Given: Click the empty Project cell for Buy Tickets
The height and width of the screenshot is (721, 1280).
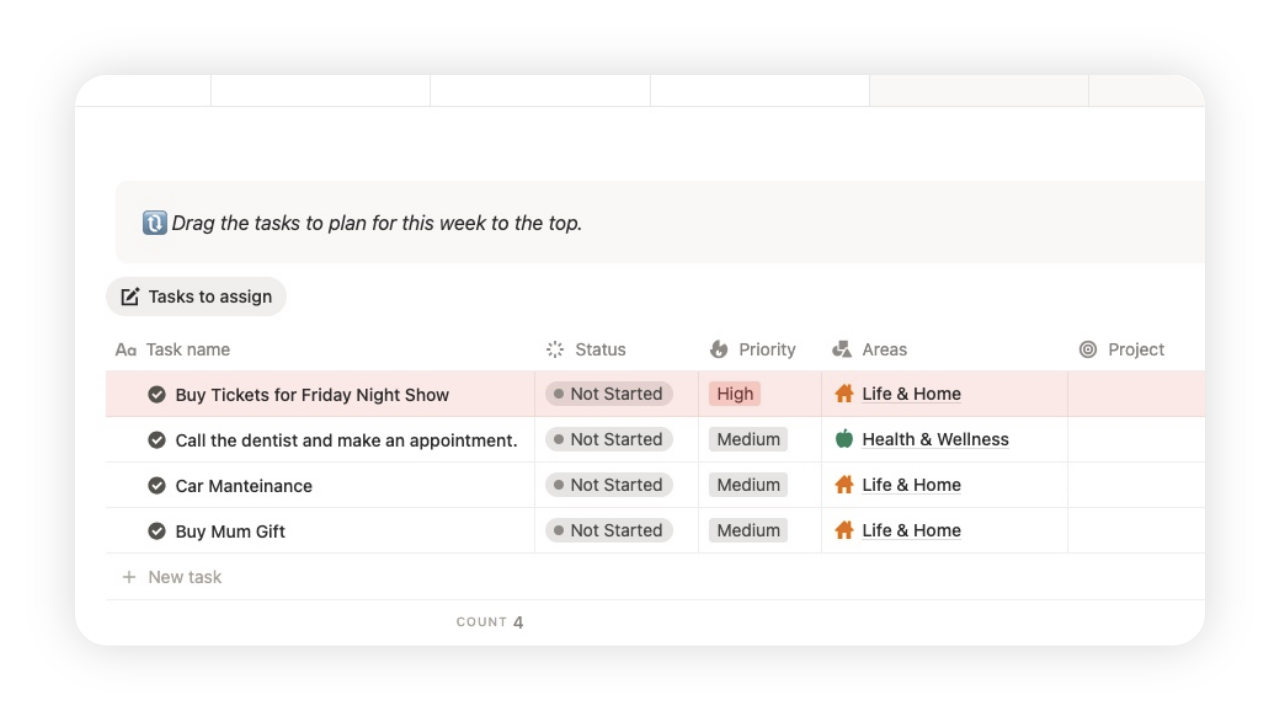Looking at the screenshot, I should (1135, 394).
